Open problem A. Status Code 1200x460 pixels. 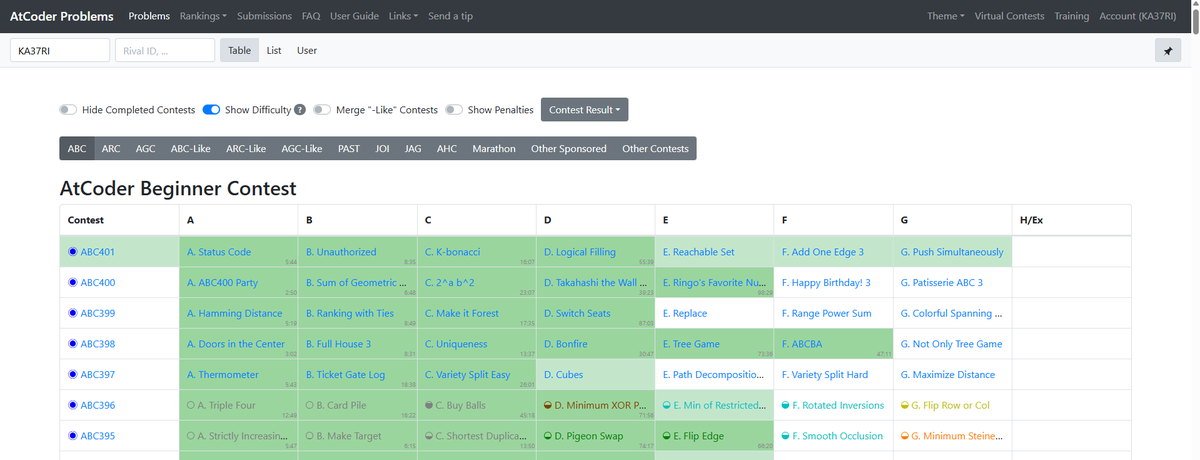219,252
